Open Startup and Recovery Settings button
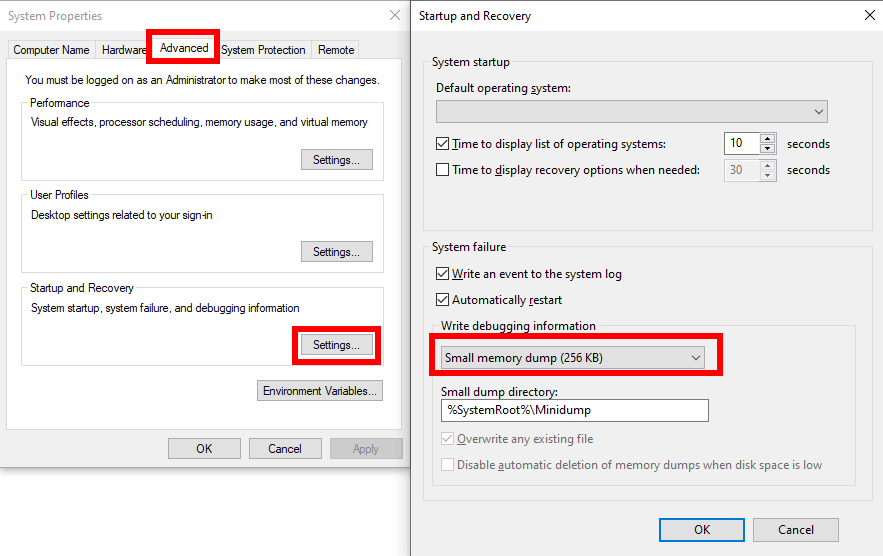 336,345
